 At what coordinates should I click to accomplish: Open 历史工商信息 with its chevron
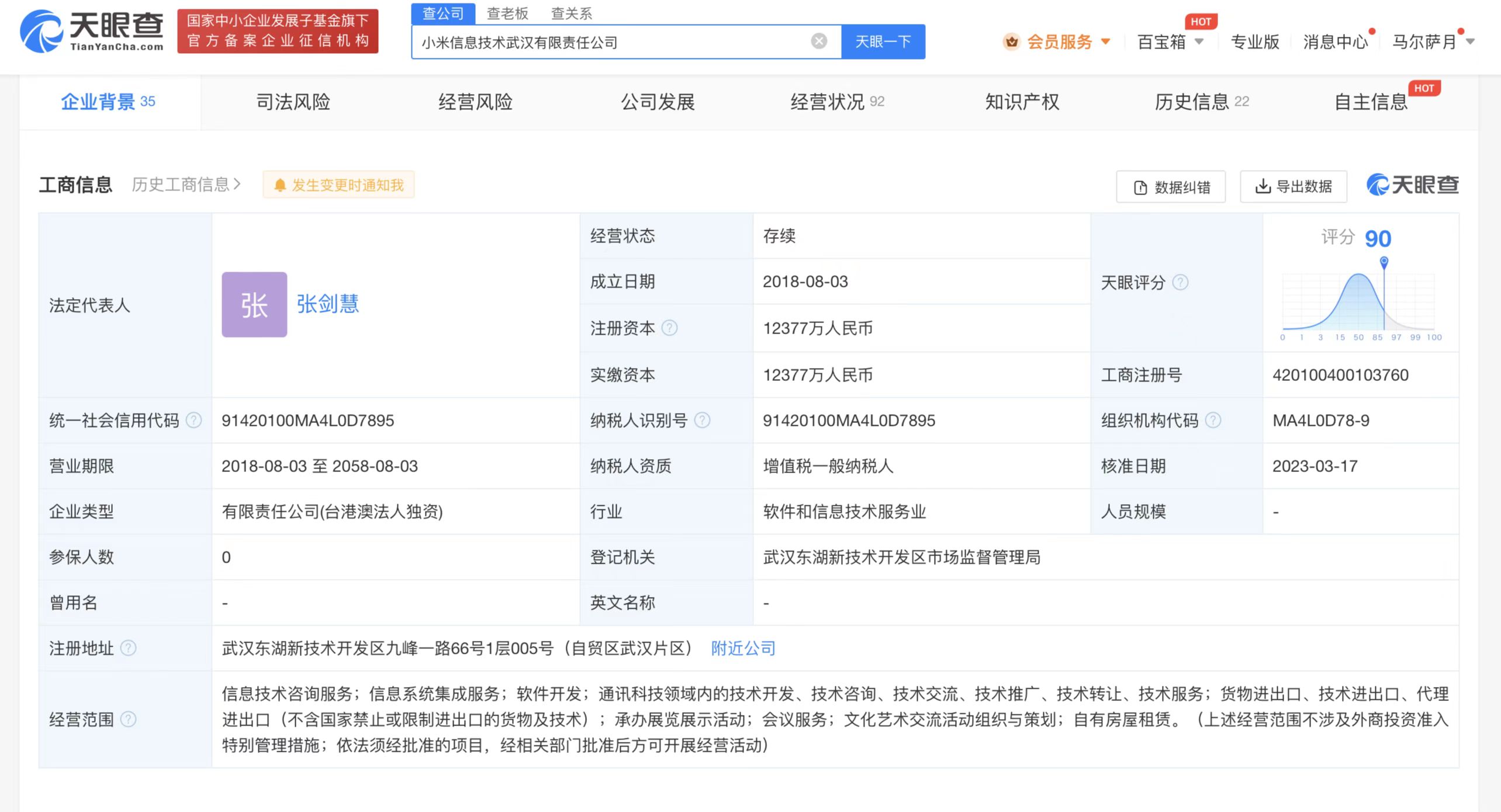tap(186, 185)
